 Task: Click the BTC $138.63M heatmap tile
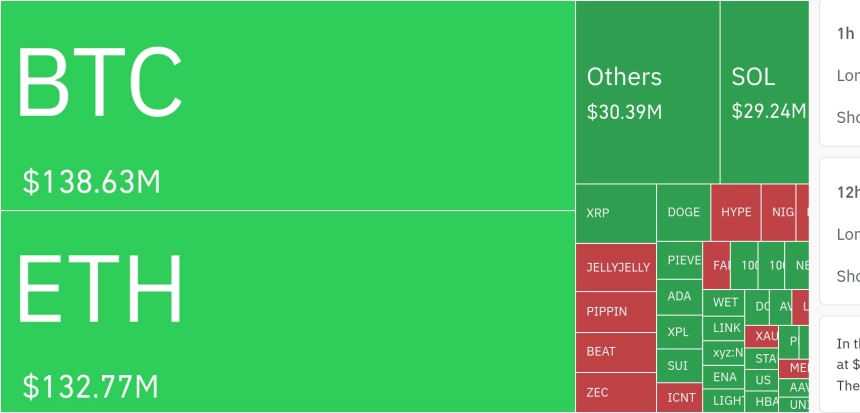click(x=288, y=105)
